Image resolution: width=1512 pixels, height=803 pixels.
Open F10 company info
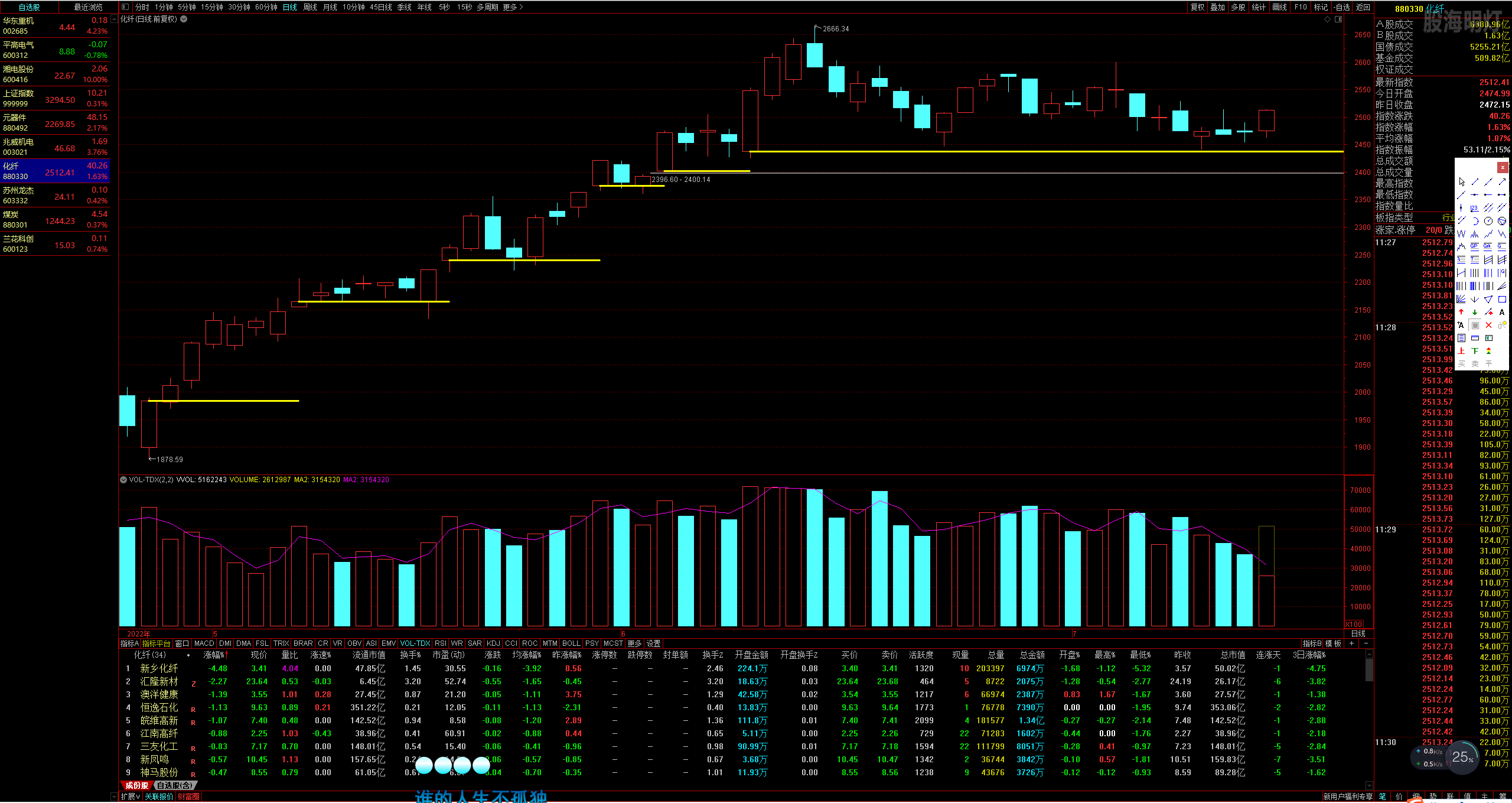[1301, 7]
